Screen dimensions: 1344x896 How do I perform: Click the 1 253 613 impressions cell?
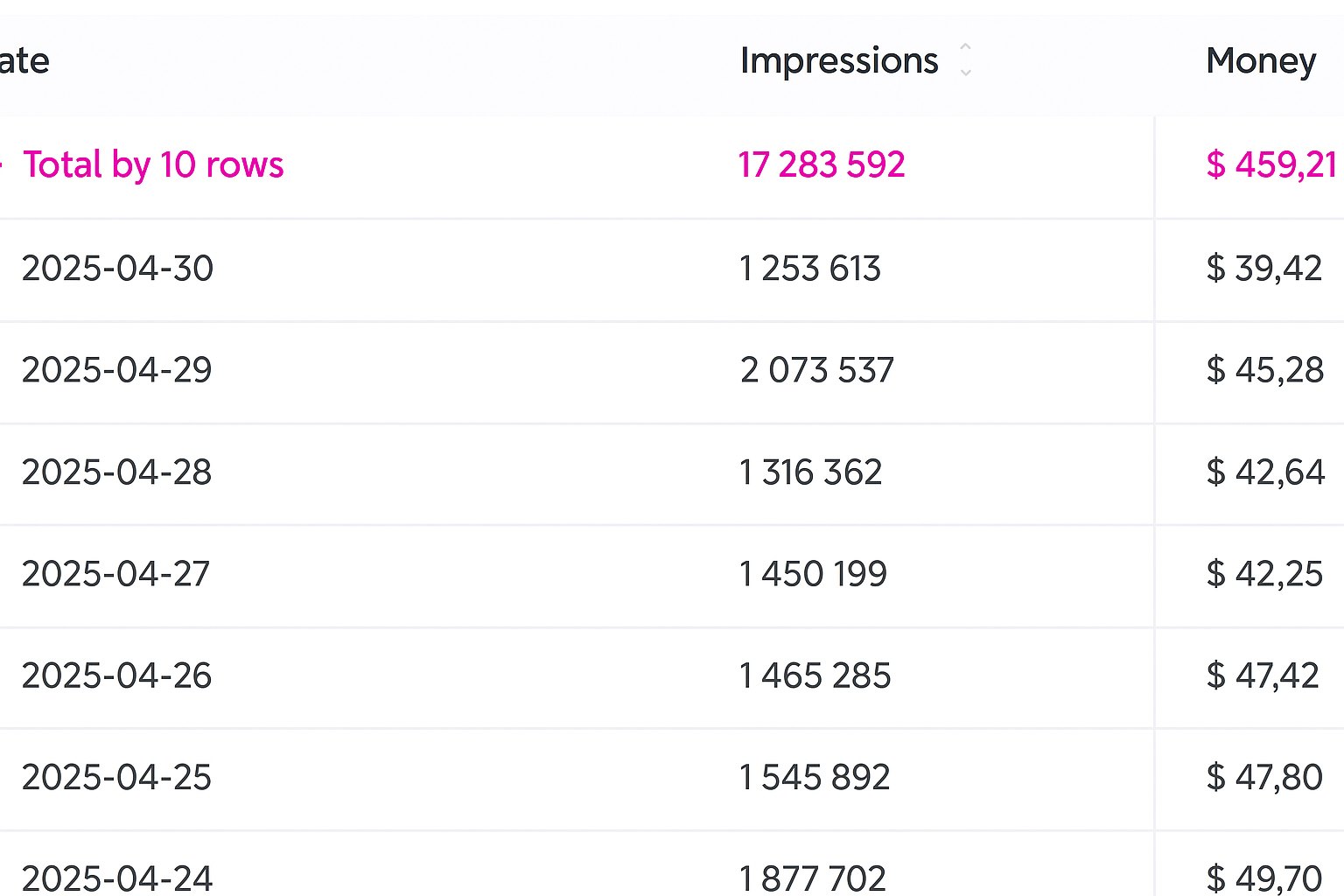point(809,268)
